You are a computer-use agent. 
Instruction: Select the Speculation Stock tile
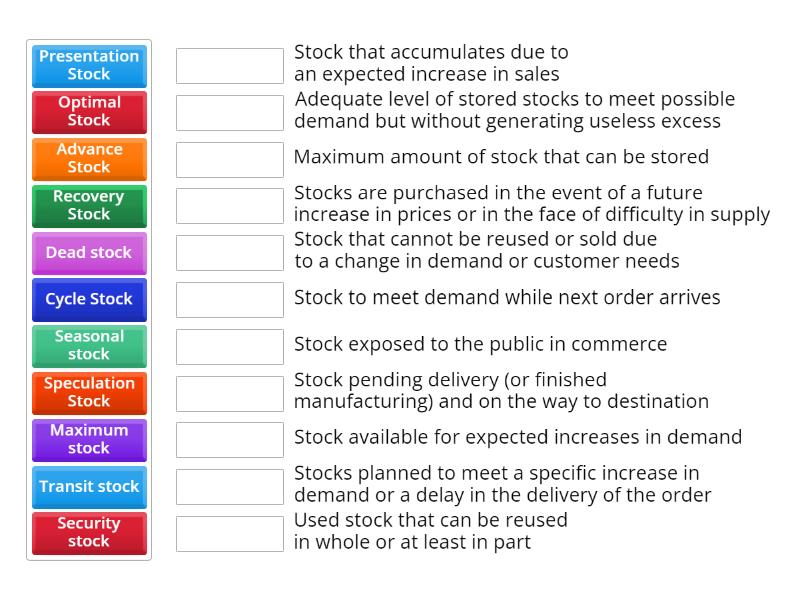pos(89,393)
